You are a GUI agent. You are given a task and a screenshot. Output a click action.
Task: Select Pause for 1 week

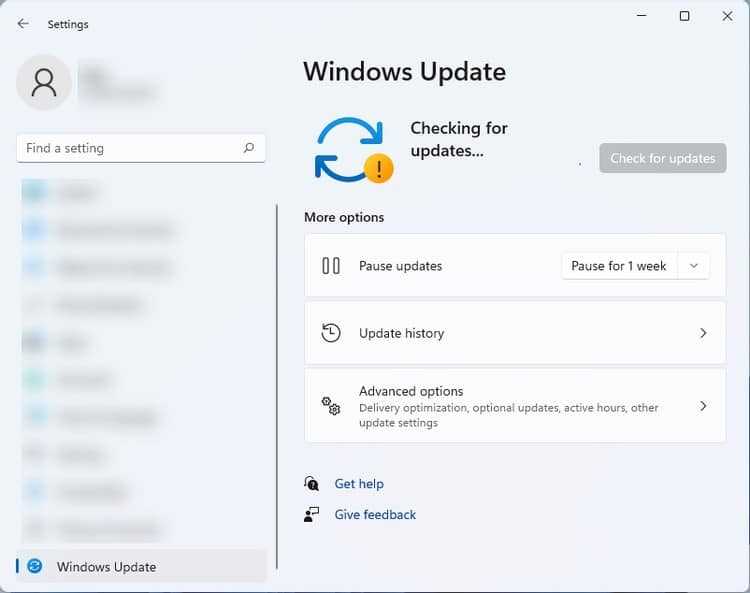point(618,266)
